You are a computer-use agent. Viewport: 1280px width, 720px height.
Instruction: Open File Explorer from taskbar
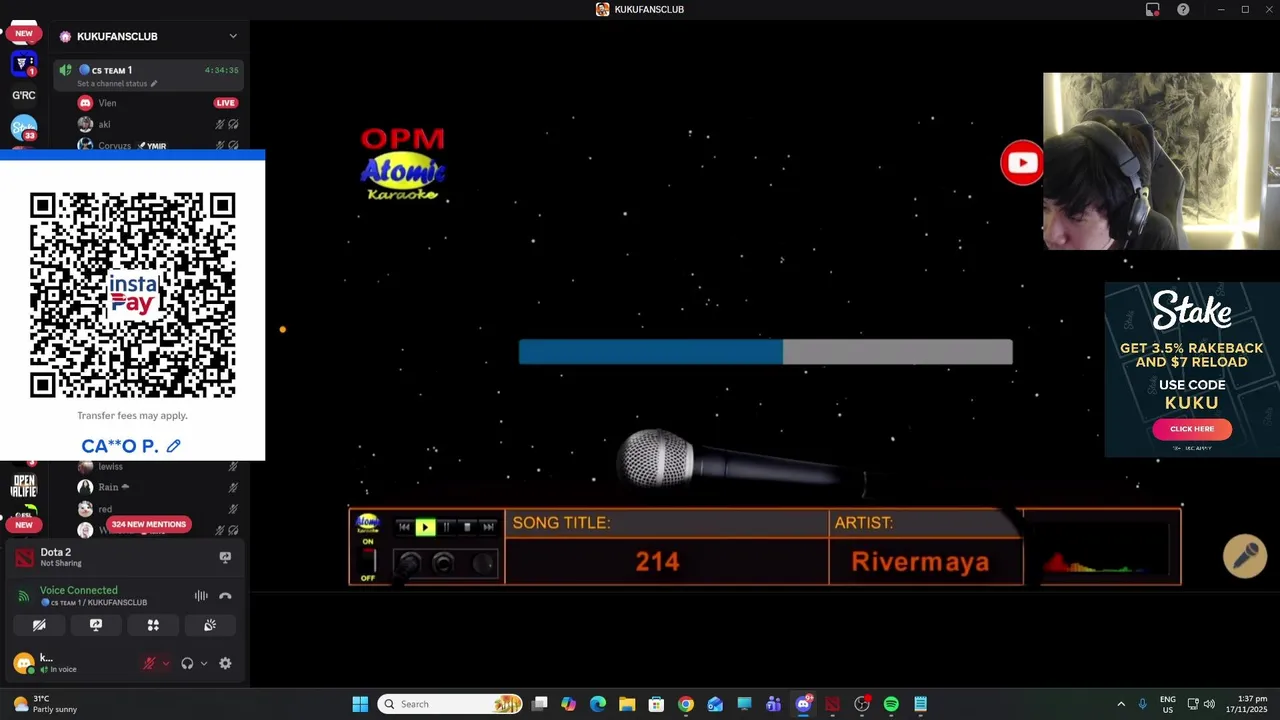pos(627,704)
